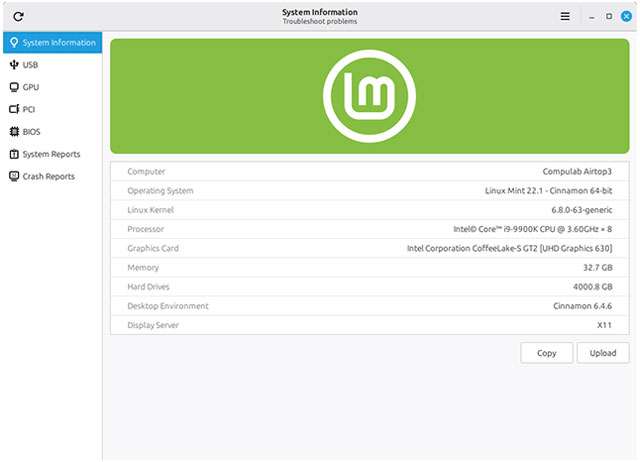The width and height of the screenshot is (640, 462).
Task: Open the hamburger menu
Action: point(565,17)
